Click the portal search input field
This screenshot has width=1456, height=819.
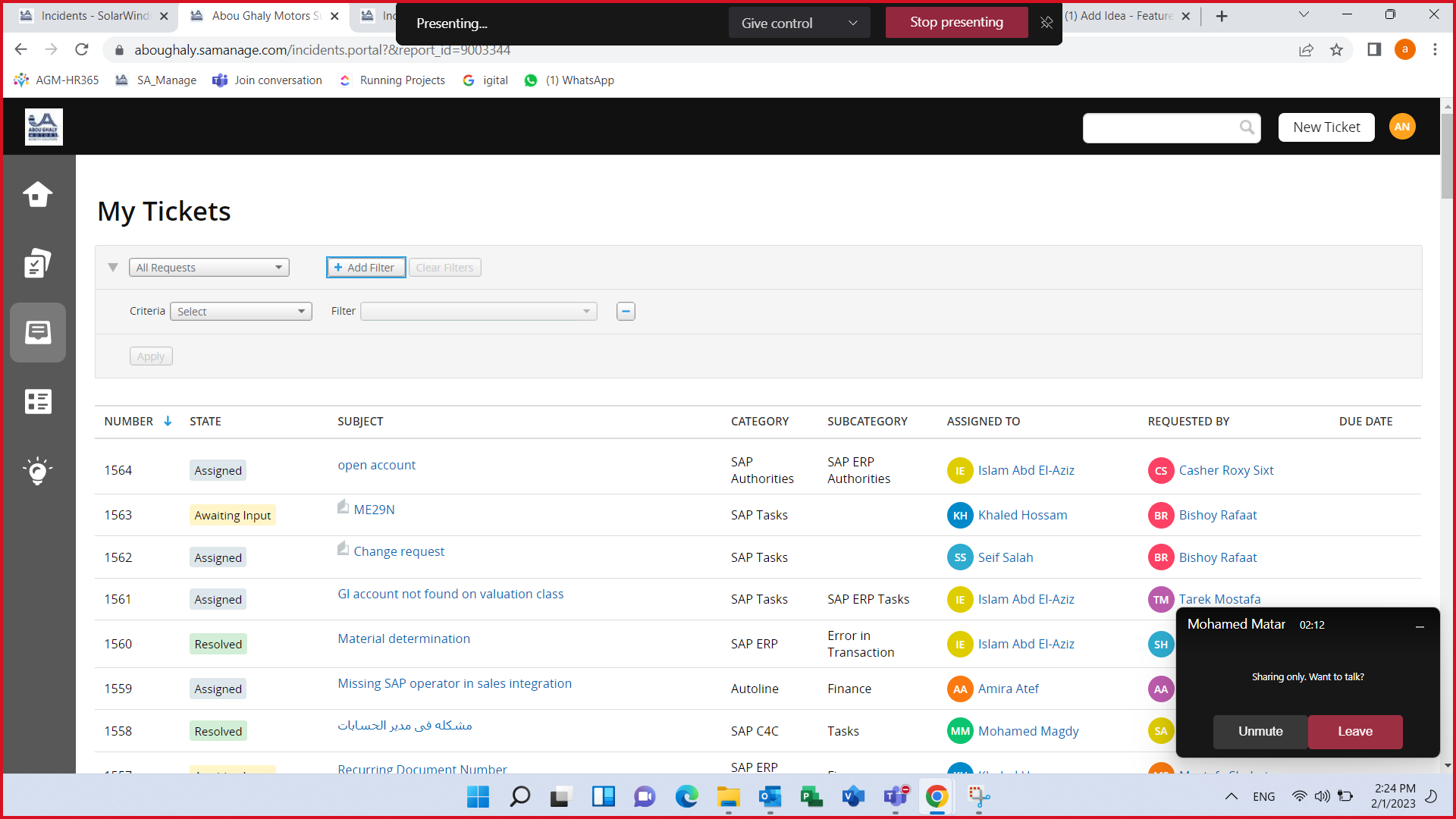(x=1160, y=127)
